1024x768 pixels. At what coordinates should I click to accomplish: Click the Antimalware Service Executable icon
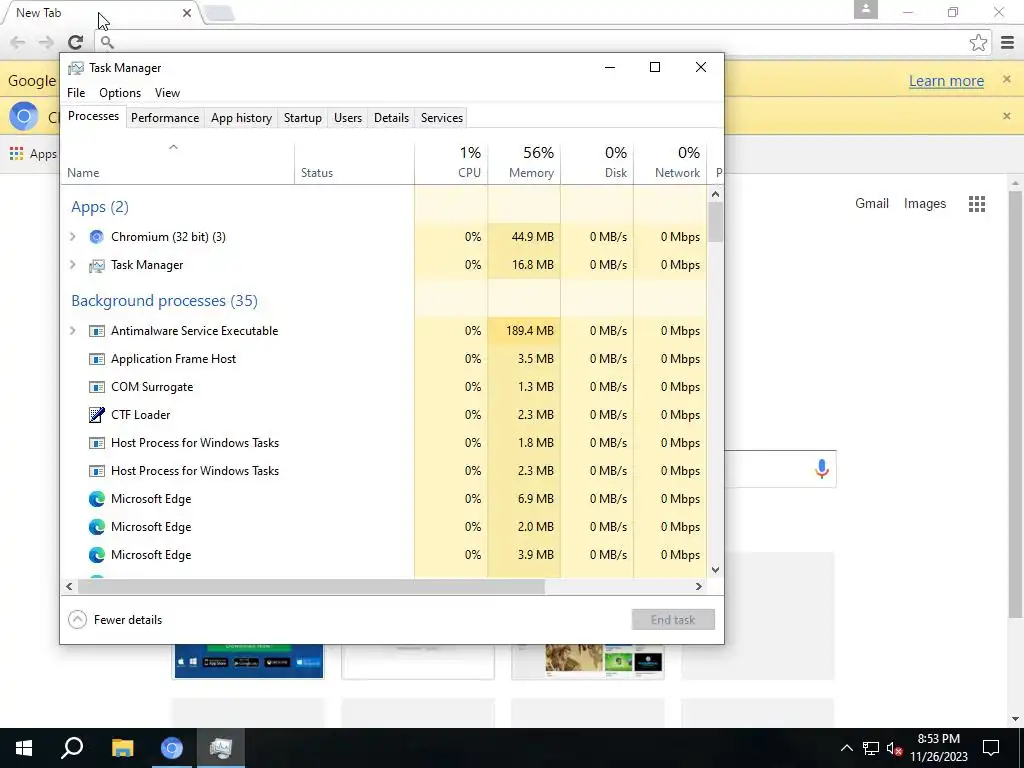[97, 331]
